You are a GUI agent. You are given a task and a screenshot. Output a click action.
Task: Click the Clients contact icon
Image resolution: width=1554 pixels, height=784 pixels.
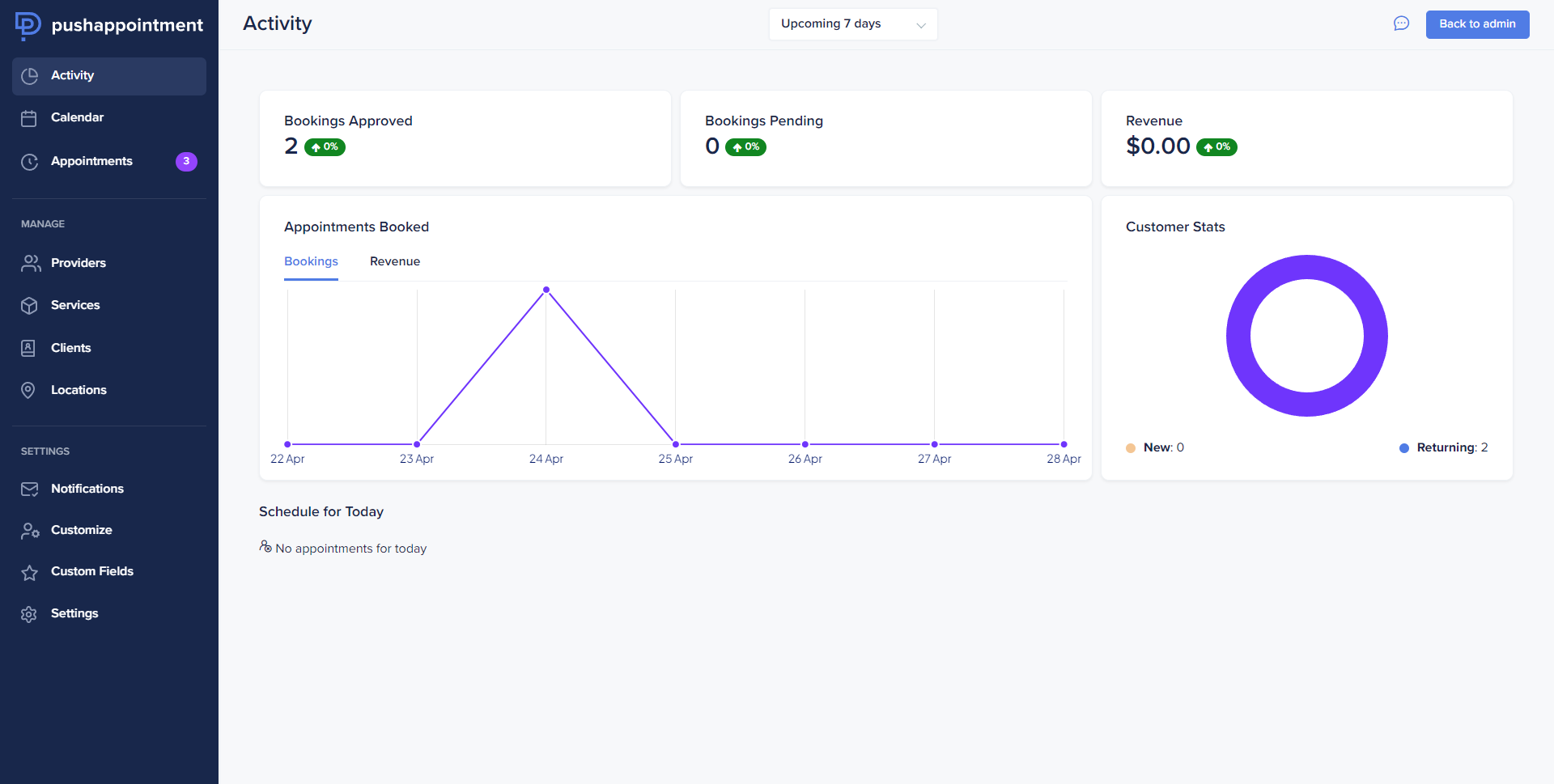click(x=30, y=347)
